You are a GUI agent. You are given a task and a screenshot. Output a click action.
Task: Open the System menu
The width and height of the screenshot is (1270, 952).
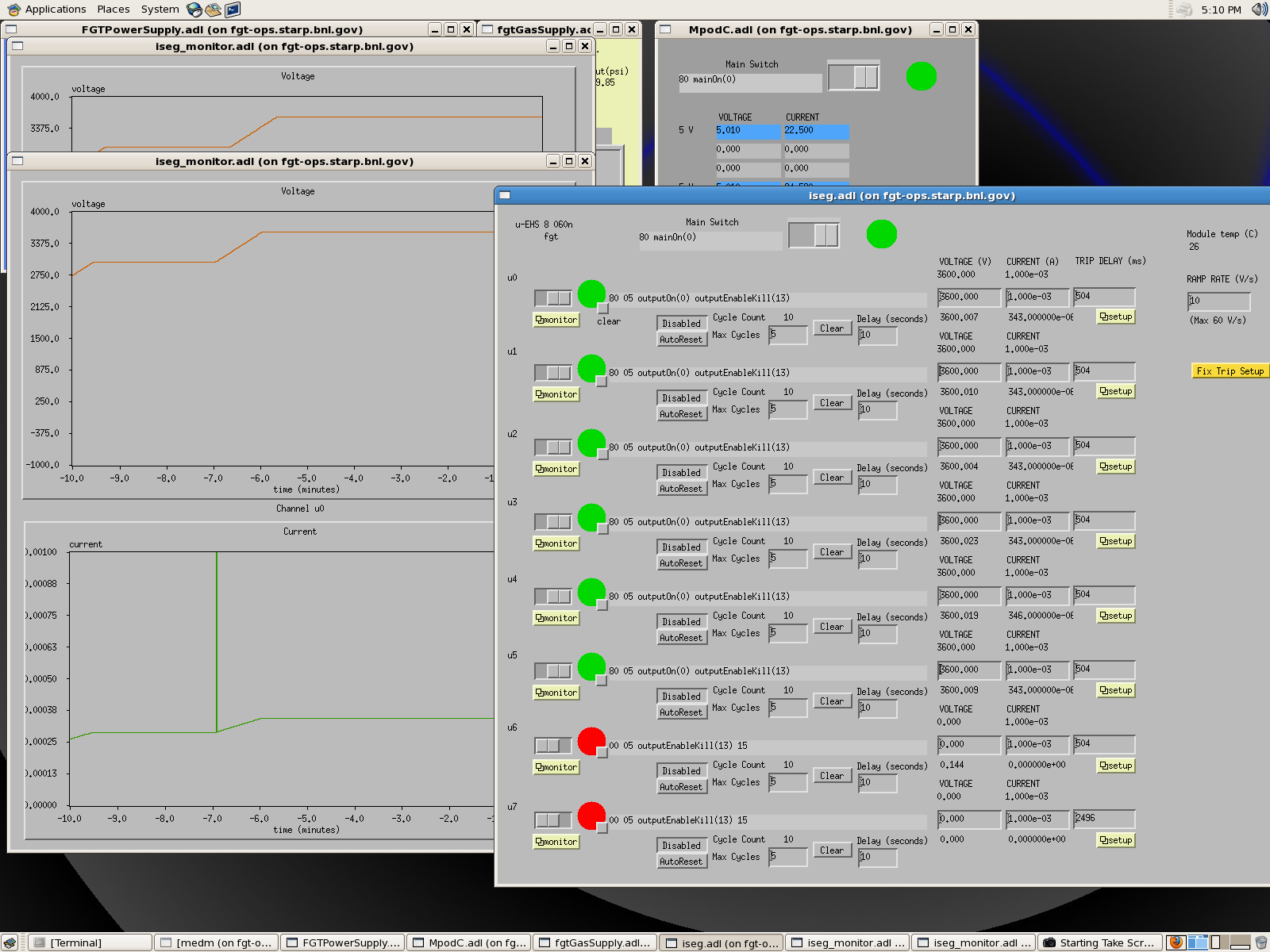(x=160, y=10)
